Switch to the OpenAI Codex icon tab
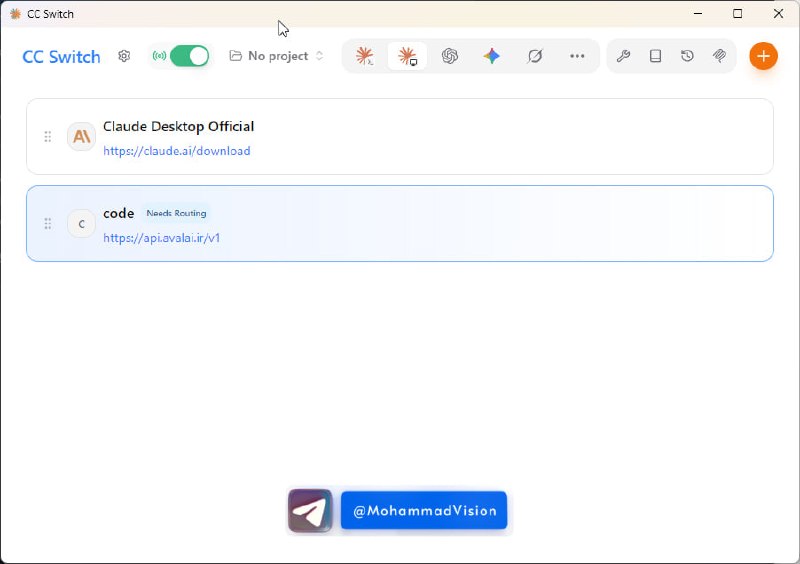800x564 pixels. click(x=449, y=56)
